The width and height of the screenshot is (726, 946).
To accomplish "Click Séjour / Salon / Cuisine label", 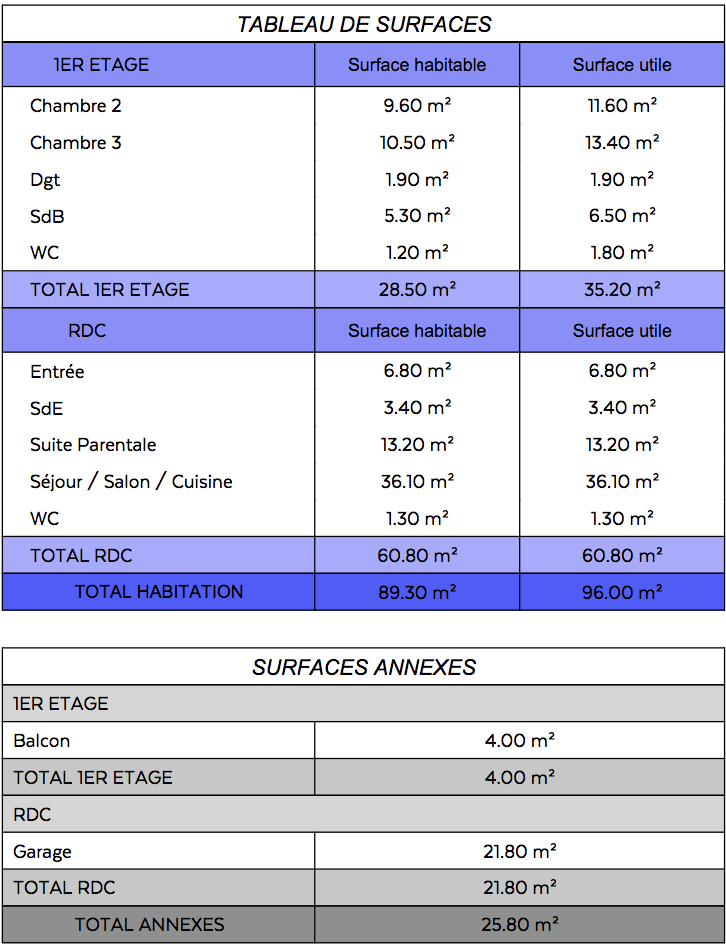I will pyautogui.click(x=131, y=482).
